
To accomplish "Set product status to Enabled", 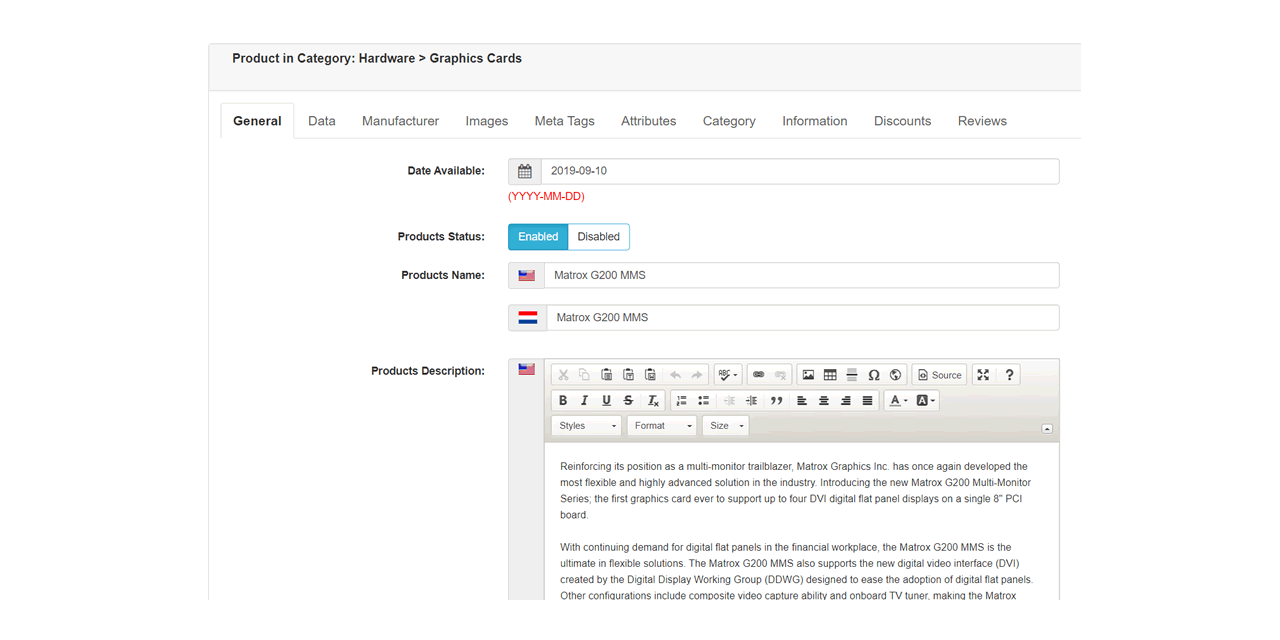I will pos(538,237).
